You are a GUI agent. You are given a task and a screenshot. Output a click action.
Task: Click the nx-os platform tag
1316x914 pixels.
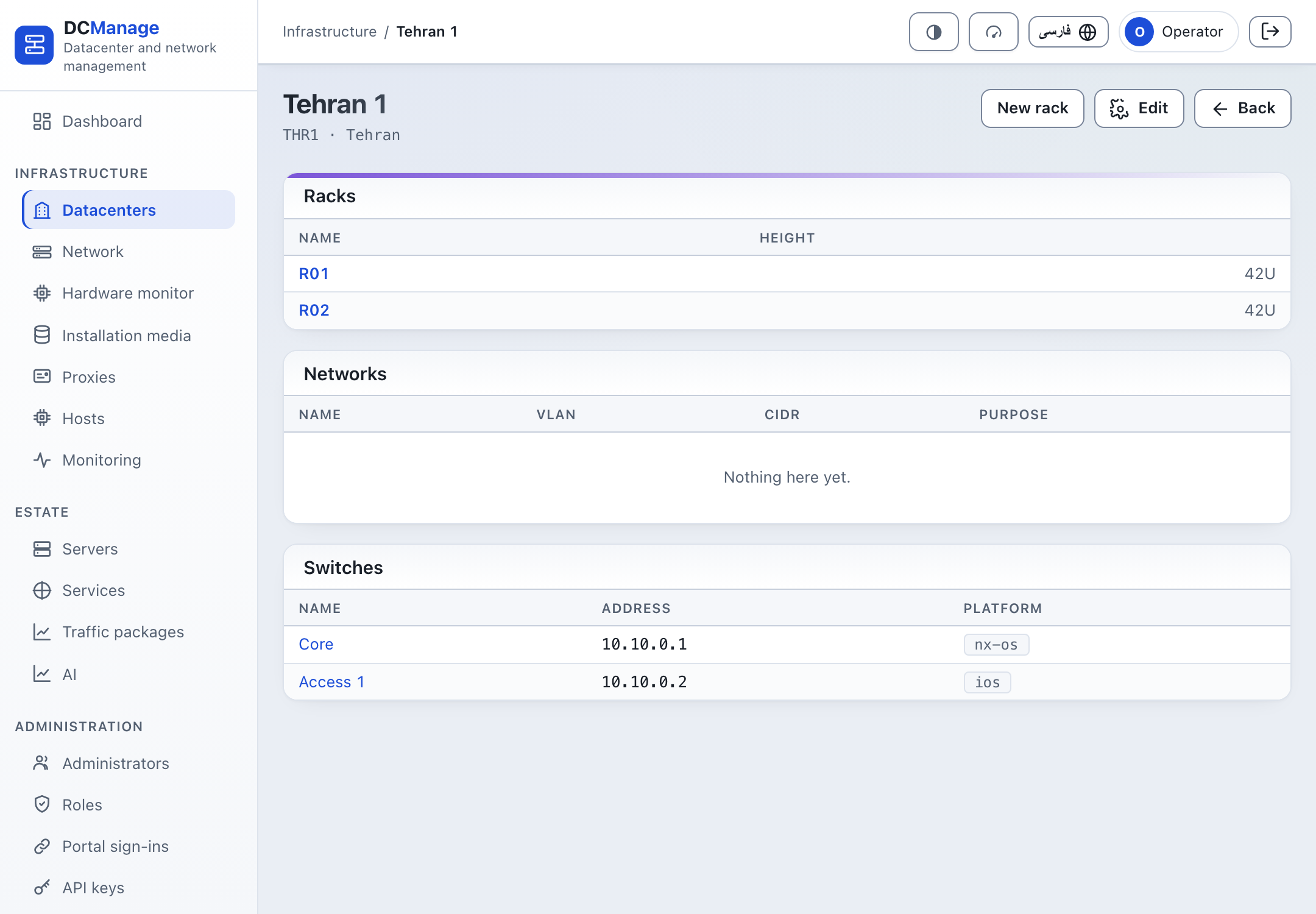(x=996, y=645)
